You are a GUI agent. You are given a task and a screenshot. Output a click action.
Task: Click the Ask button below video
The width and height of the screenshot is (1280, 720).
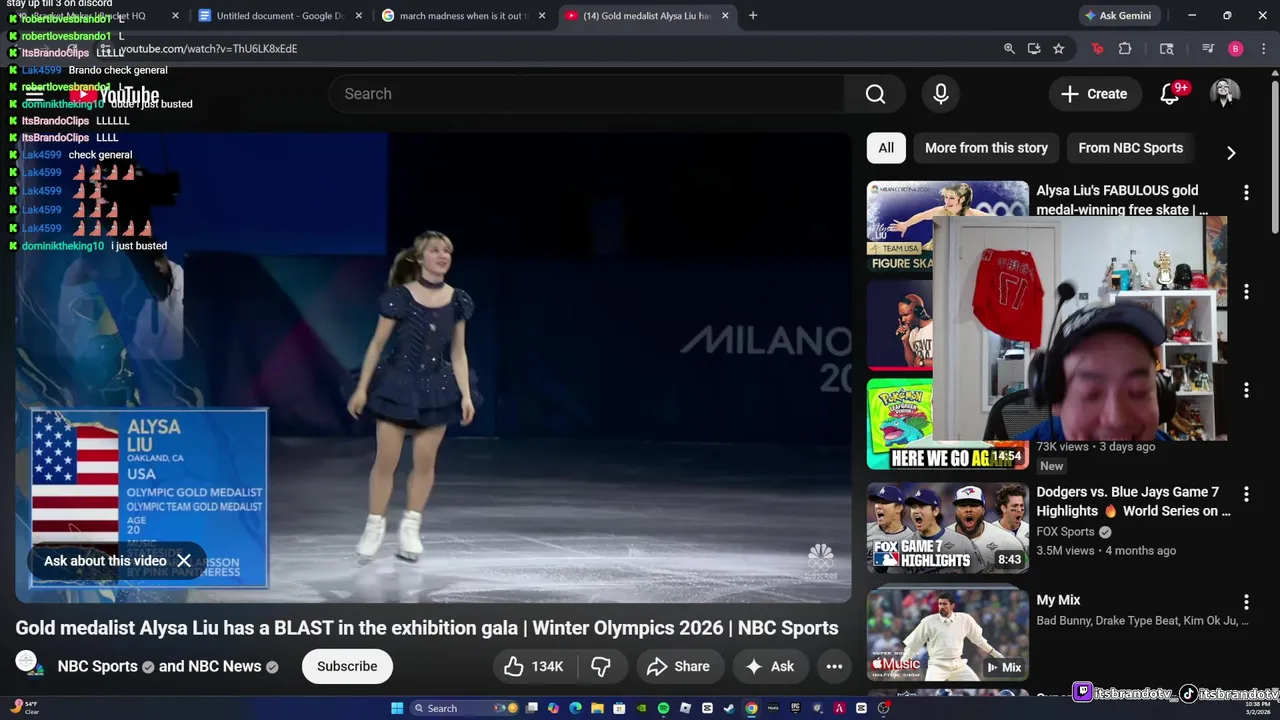(x=770, y=666)
